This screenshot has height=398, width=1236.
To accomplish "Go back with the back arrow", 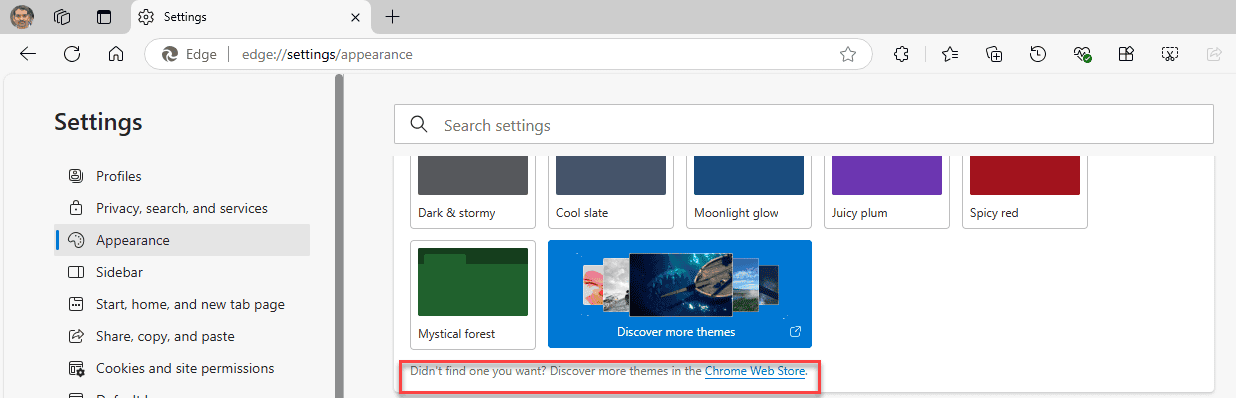I will click(28, 55).
